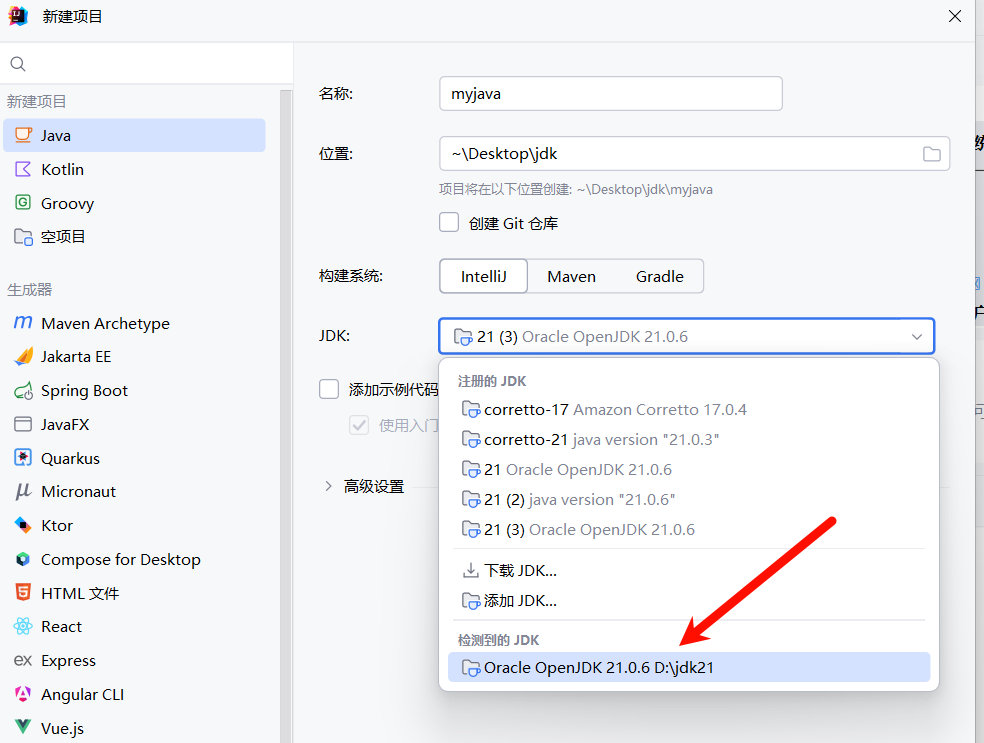Focus the project type search field
The height and width of the screenshot is (743, 984).
(146, 64)
